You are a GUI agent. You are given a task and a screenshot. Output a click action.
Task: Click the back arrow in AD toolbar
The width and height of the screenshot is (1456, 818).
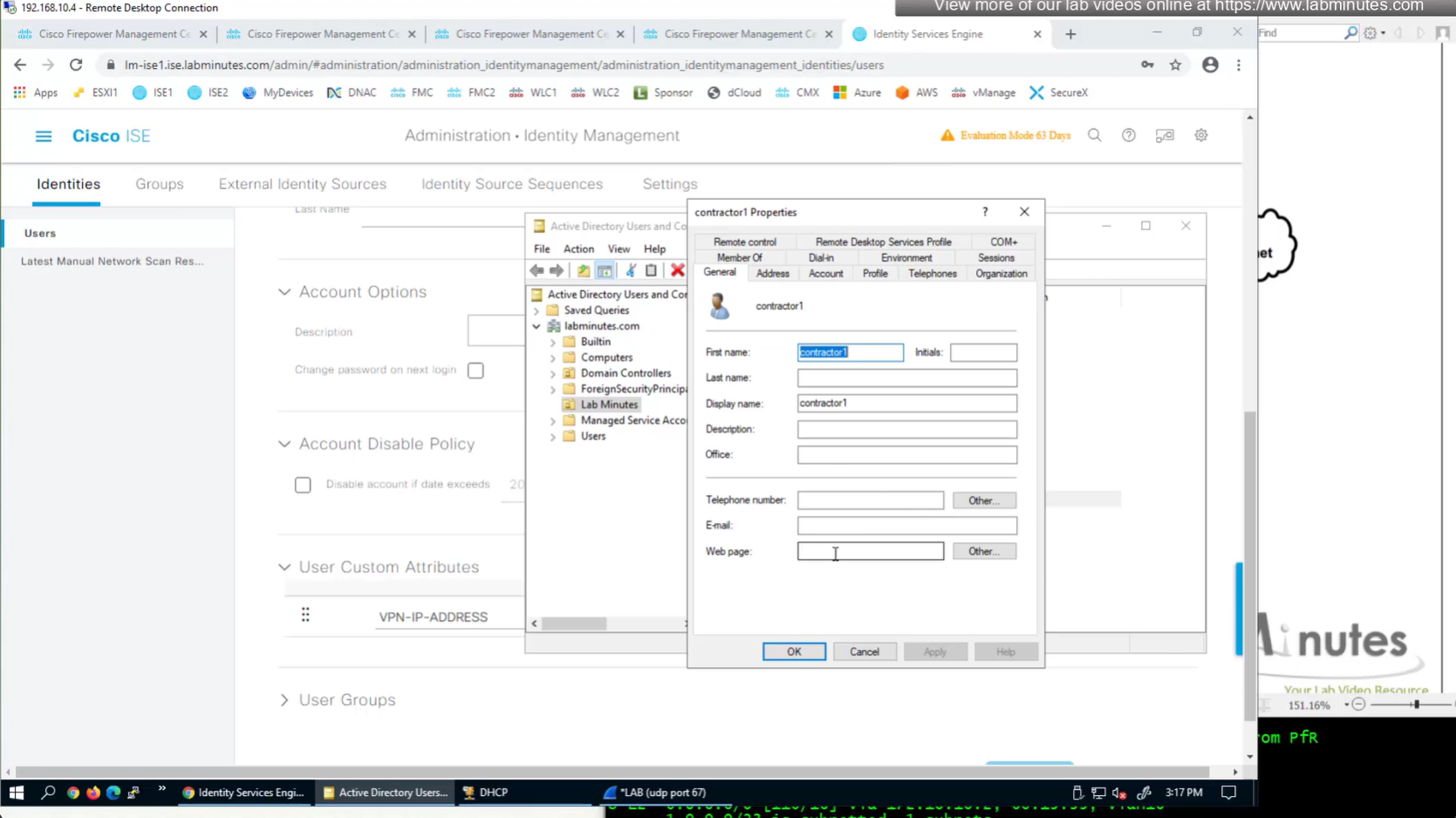point(537,270)
